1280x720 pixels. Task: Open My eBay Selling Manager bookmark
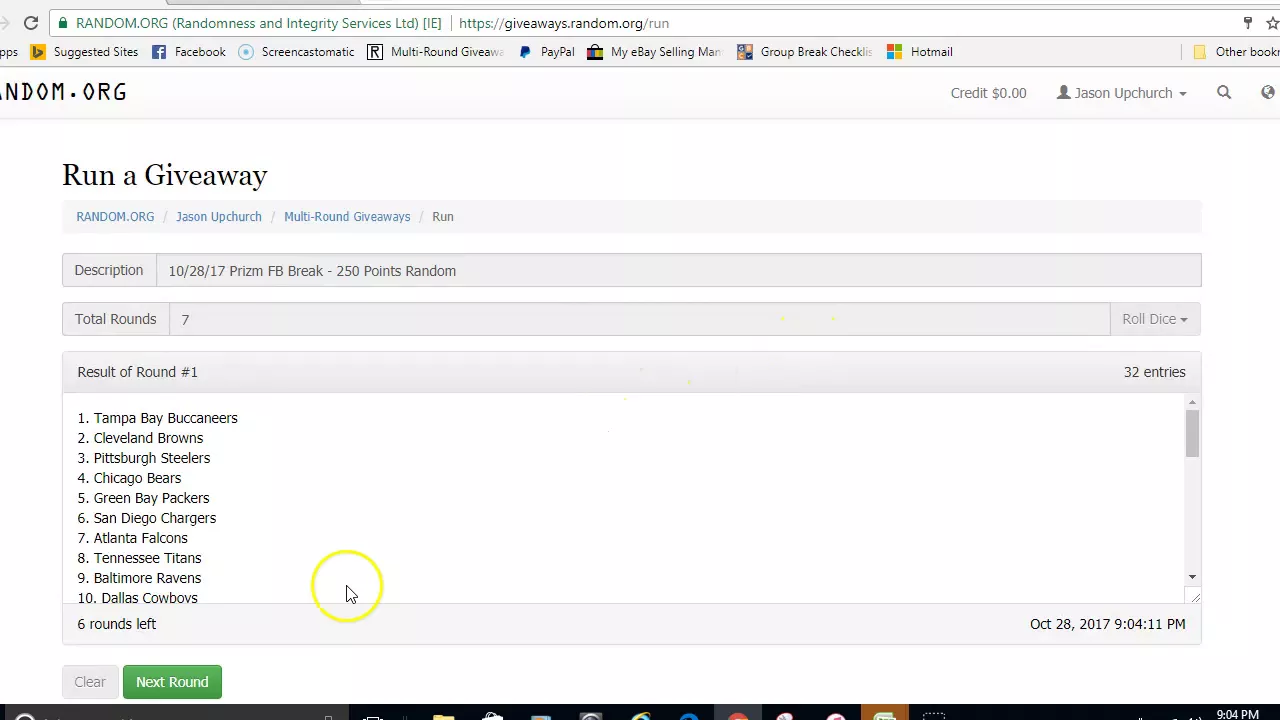click(x=654, y=52)
